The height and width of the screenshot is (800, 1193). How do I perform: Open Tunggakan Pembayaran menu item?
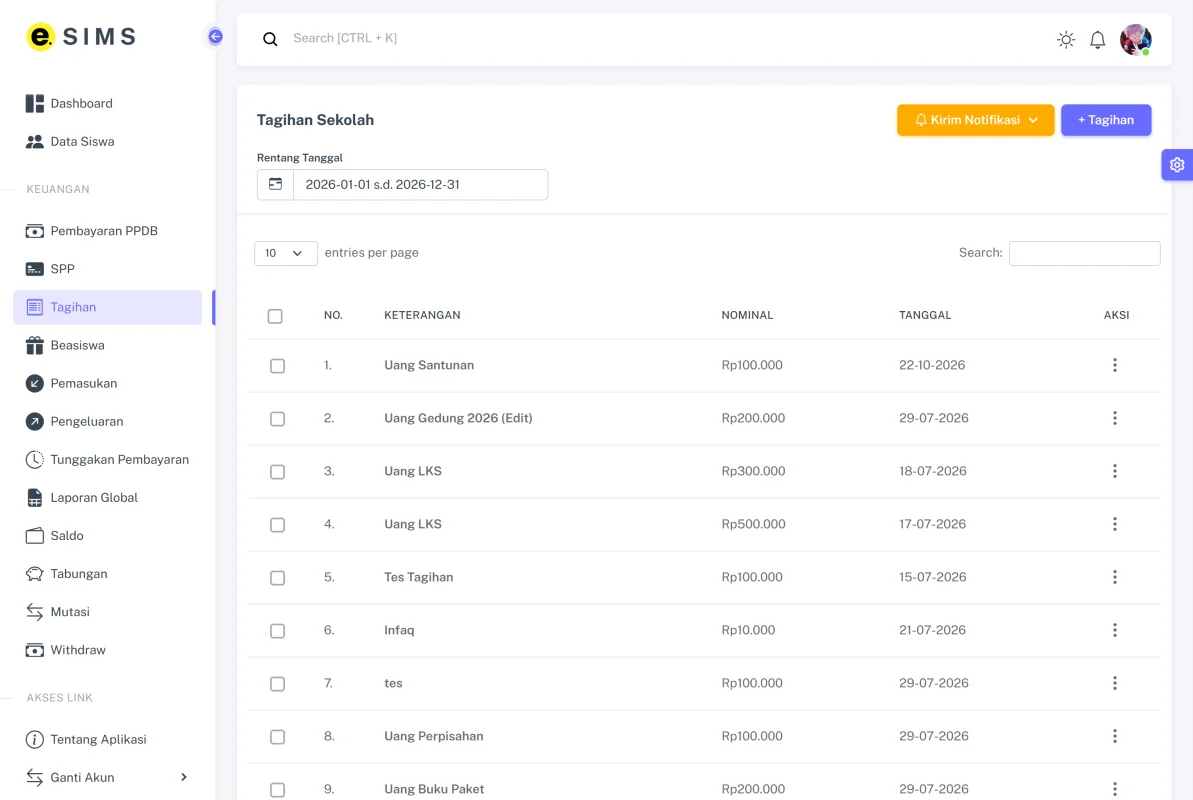click(107, 459)
